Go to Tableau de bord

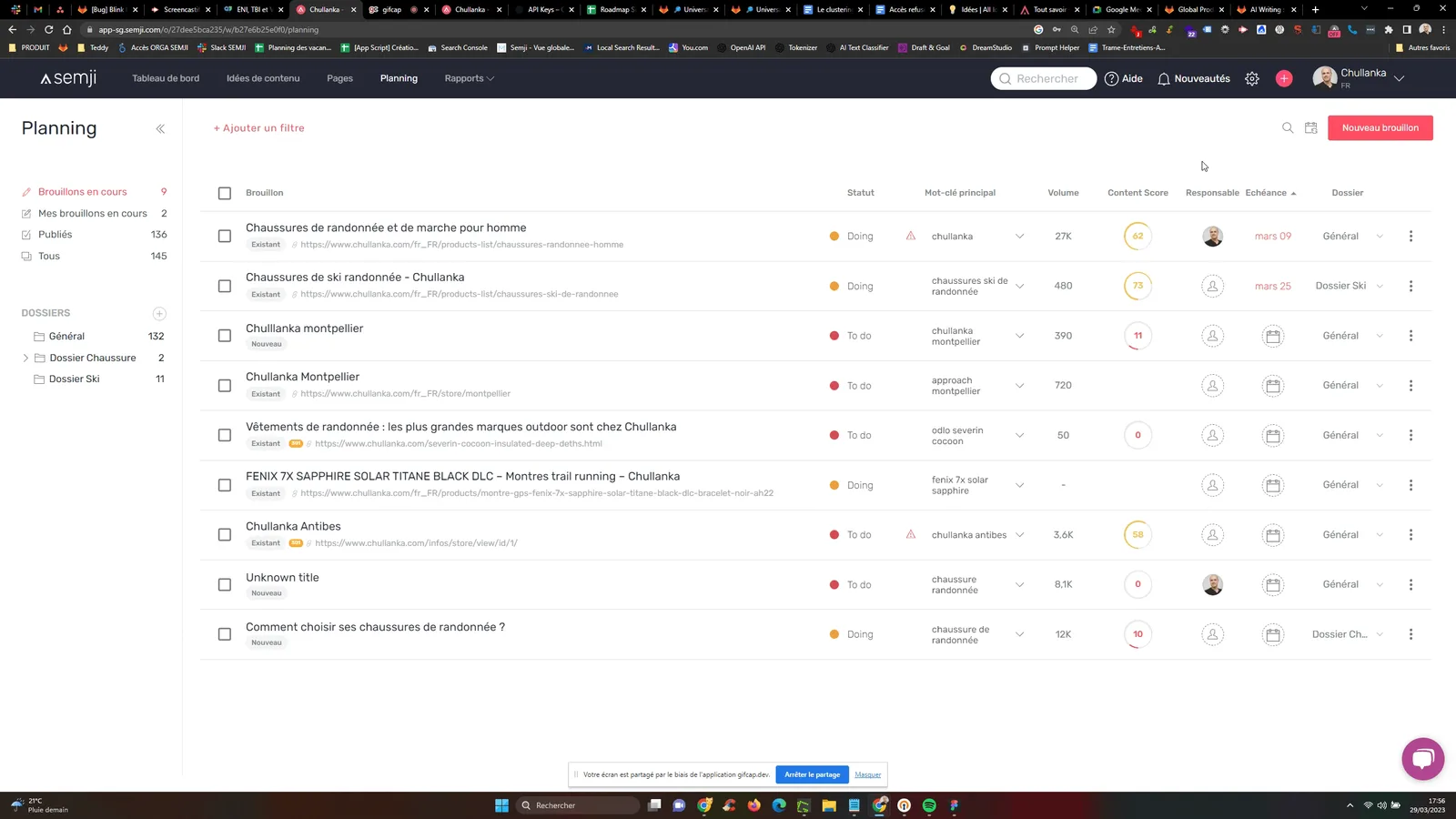click(166, 78)
